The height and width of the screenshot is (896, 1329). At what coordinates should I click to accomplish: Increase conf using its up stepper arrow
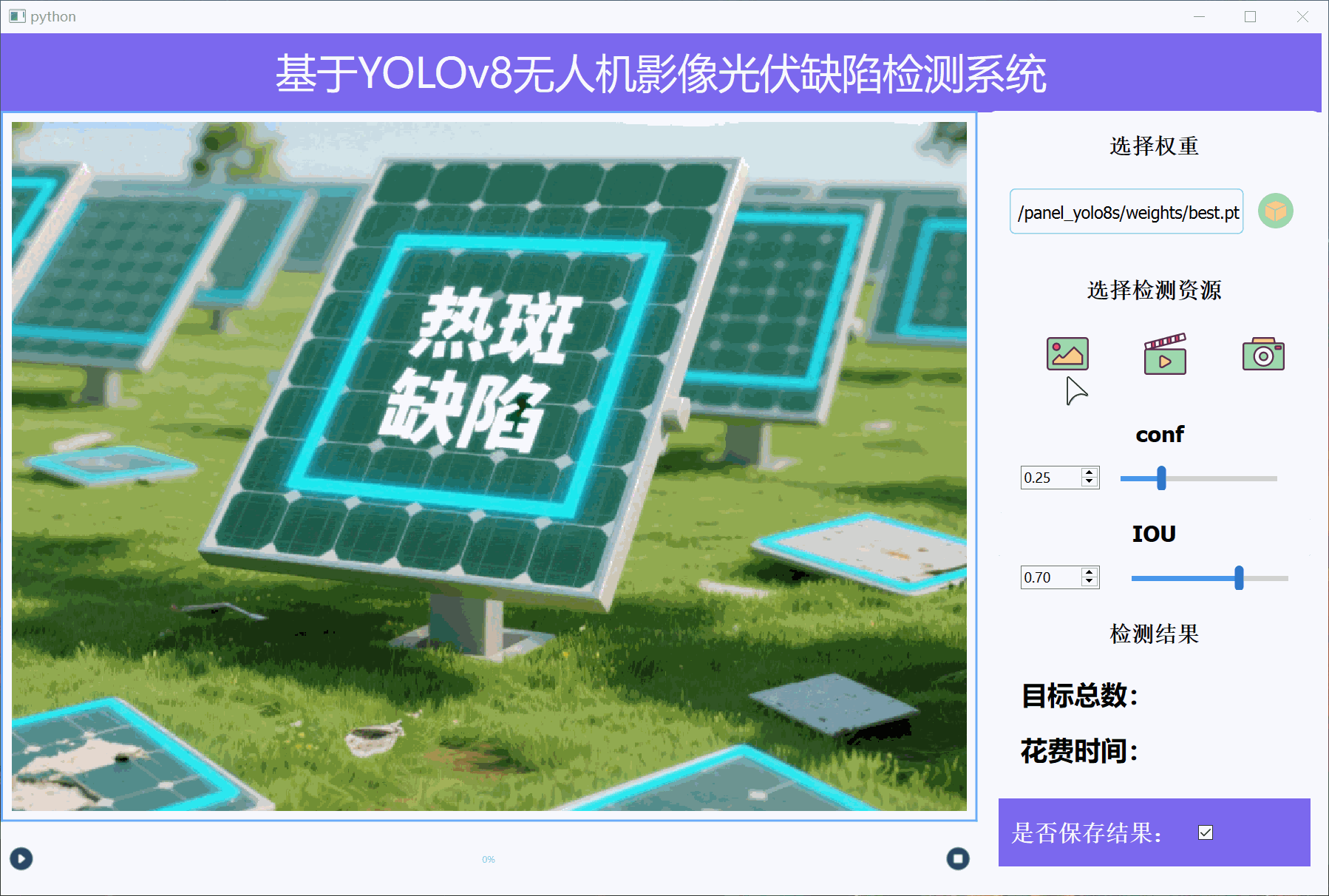(x=1090, y=472)
